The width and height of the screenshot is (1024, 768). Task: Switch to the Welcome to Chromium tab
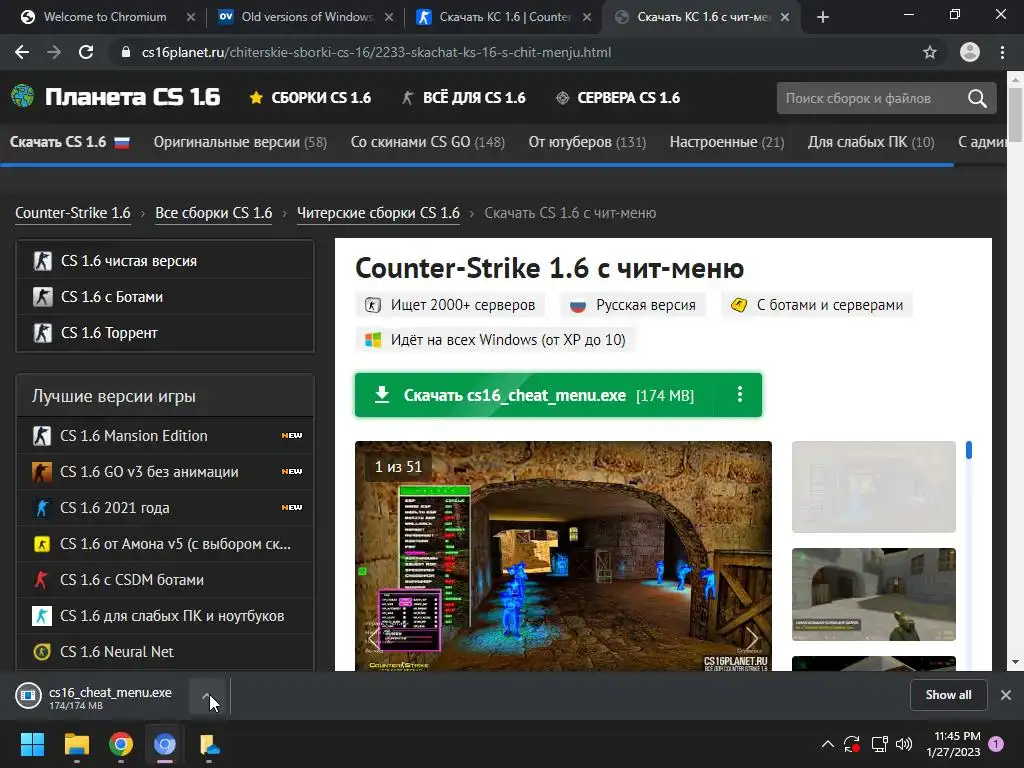click(104, 17)
